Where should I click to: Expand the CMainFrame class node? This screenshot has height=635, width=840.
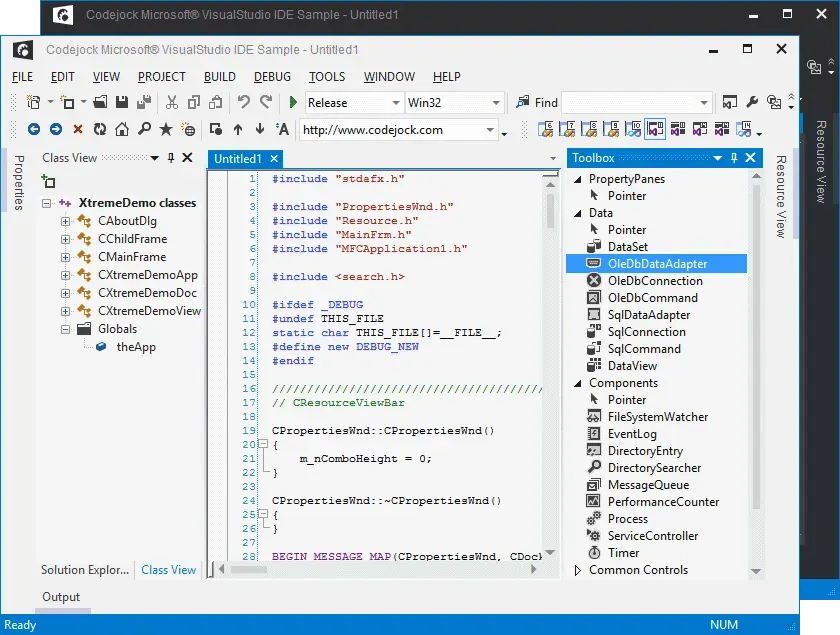click(65, 257)
